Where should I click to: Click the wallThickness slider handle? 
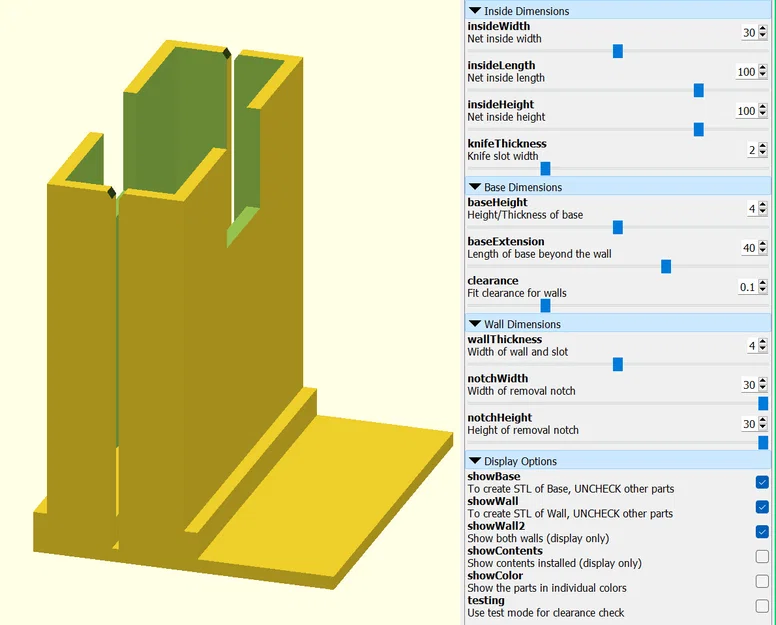[x=618, y=364]
